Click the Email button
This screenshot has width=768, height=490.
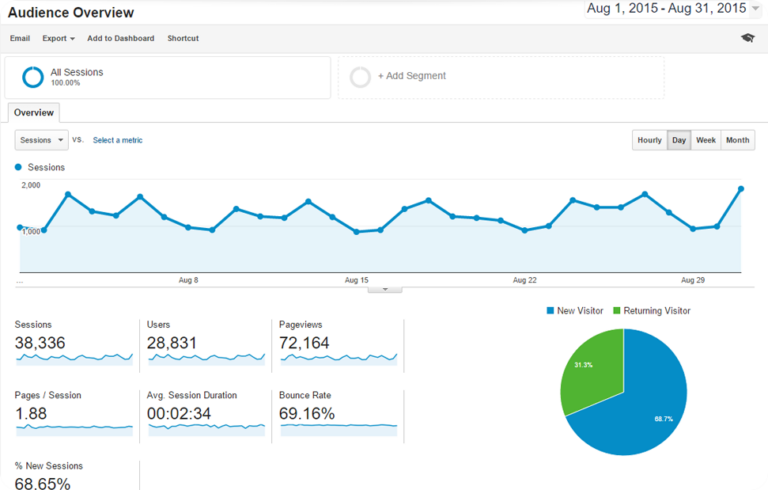20,38
